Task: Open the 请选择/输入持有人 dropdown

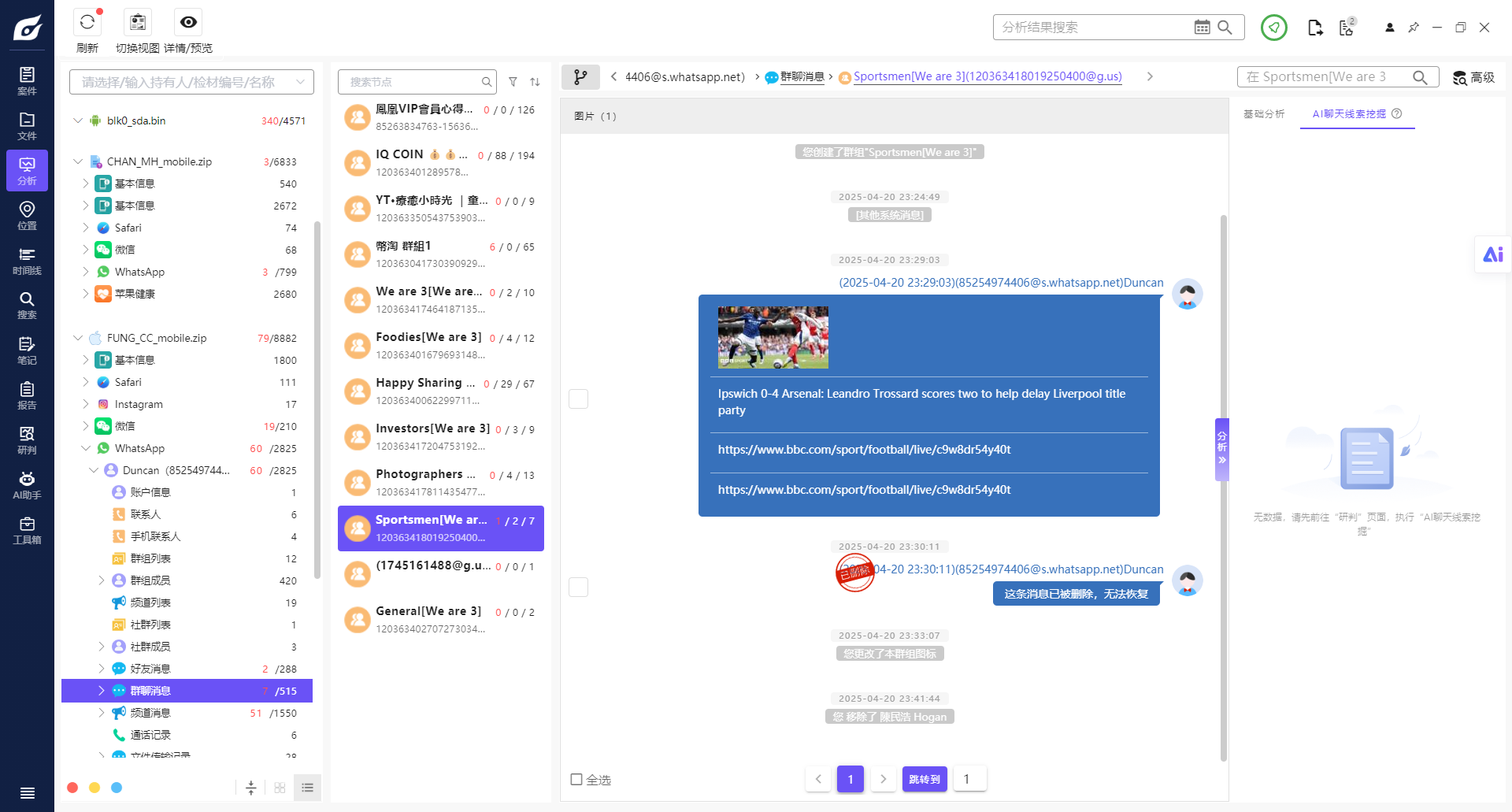Action: (191, 82)
